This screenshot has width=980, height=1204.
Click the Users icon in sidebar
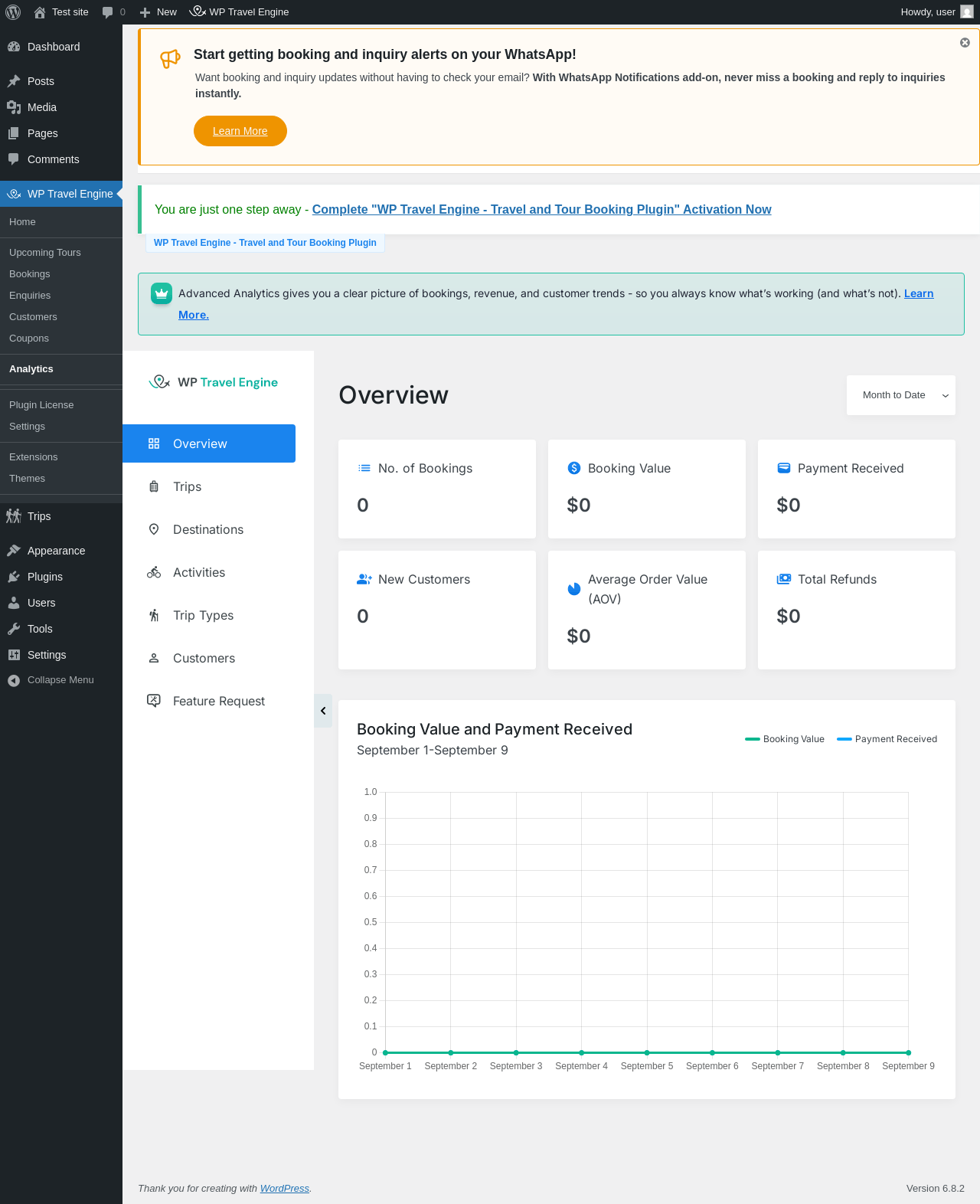click(14, 603)
